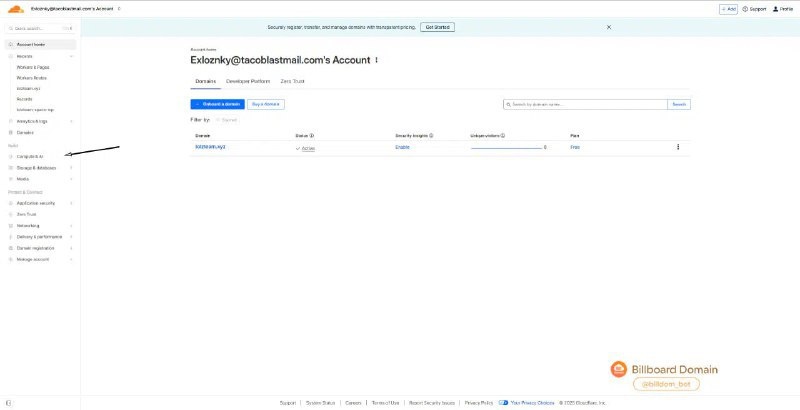Image resolution: width=800 pixels, height=410 pixels.
Task: Collapse the Recents section in the sidebar
Action: pos(71,57)
